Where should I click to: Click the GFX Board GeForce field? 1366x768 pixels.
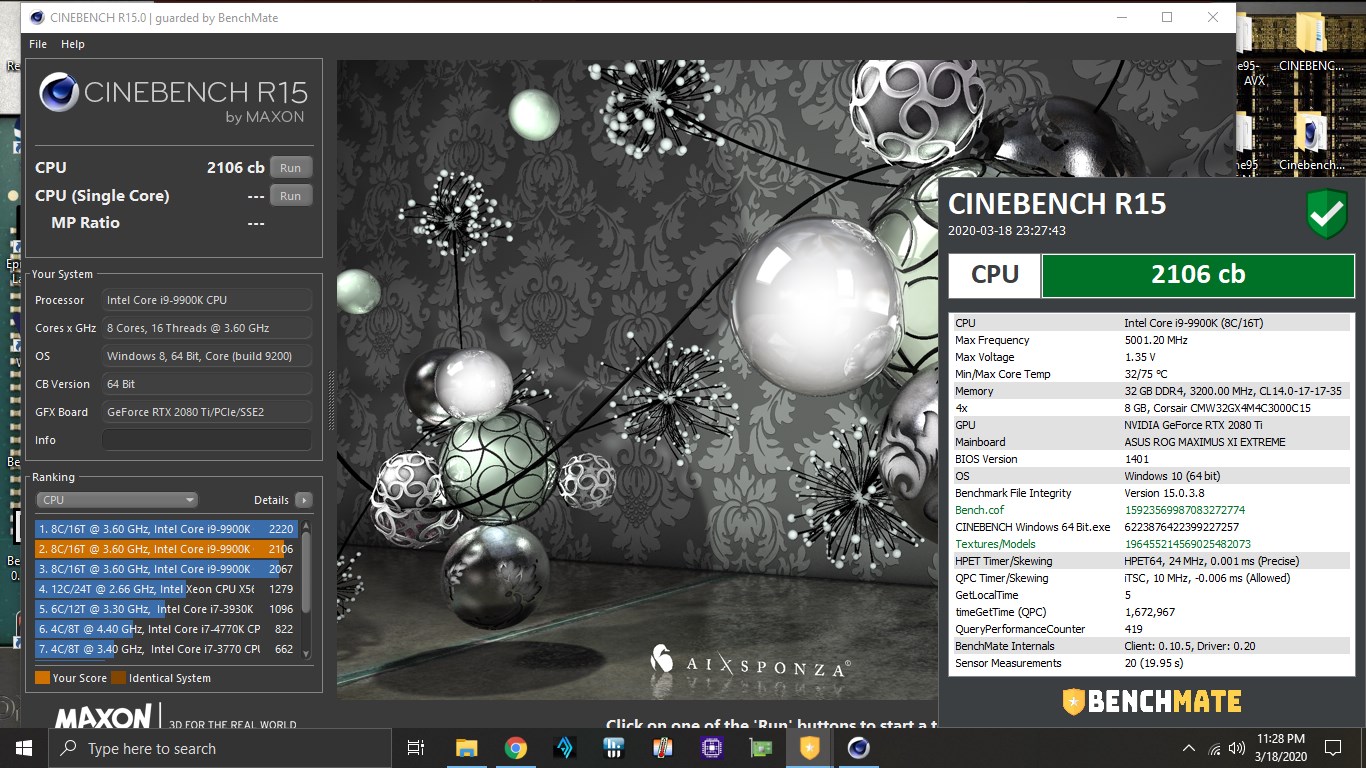207,412
